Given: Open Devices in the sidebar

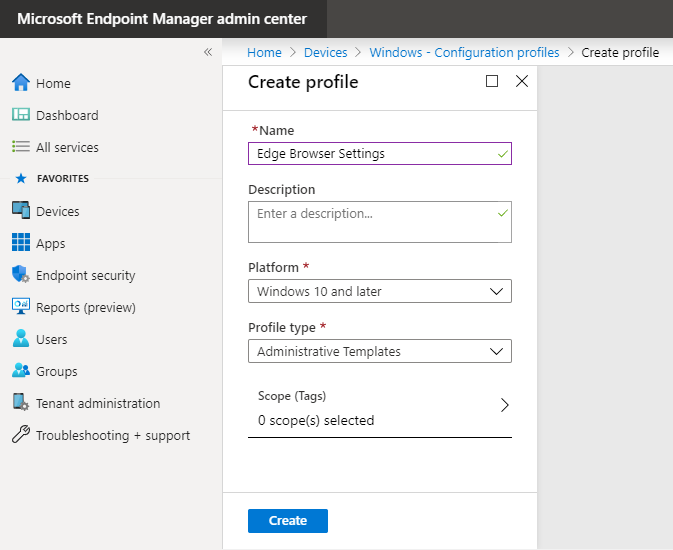Looking at the screenshot, I should [58, 211].
